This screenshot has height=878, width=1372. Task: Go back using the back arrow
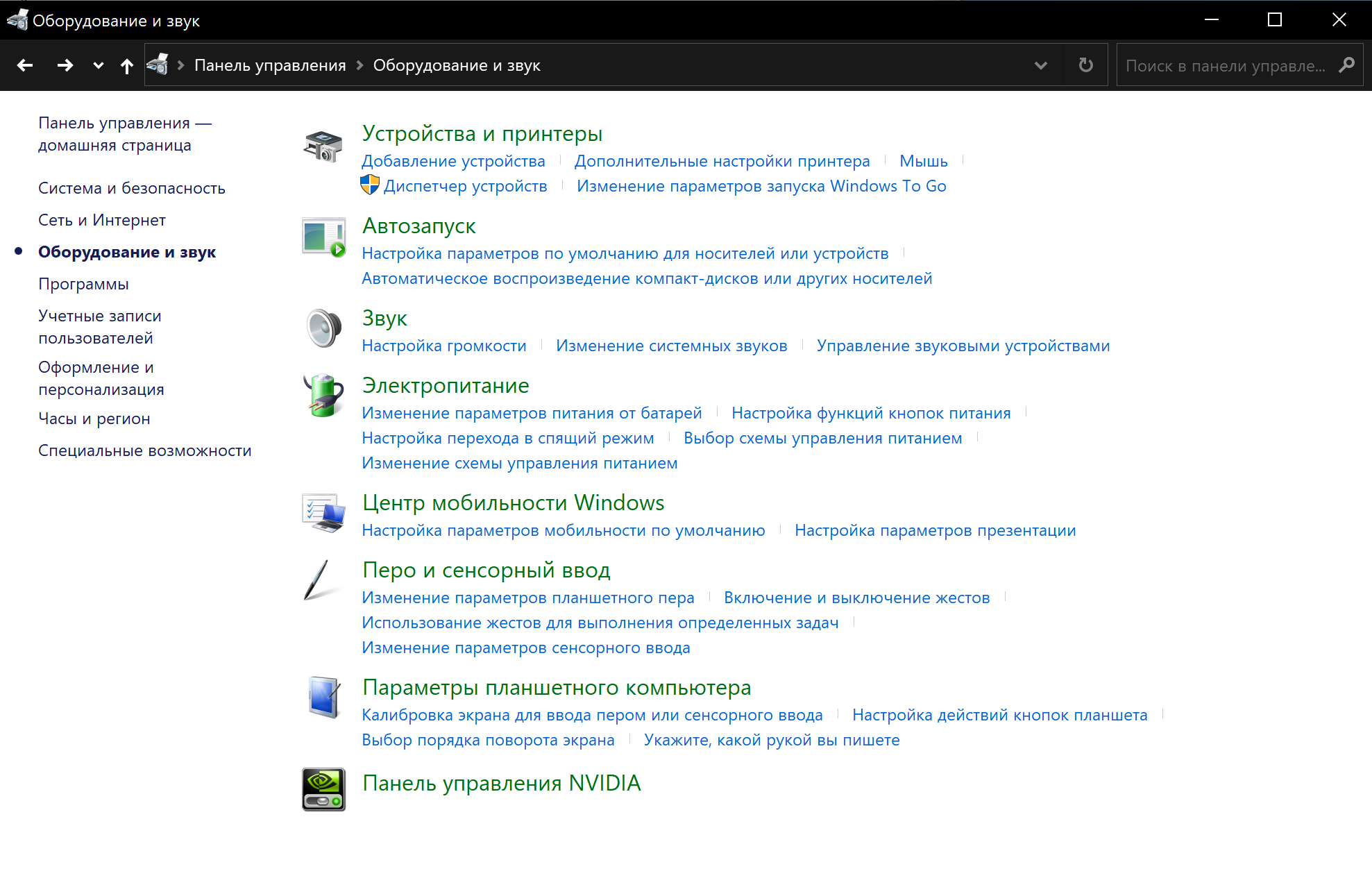[x=25, y=65]
